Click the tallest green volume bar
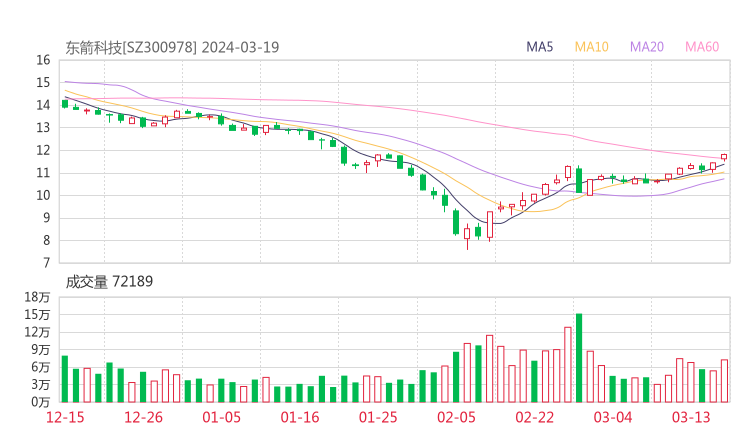740x440 pixels. pyautogui.click(x=579, y=358)
